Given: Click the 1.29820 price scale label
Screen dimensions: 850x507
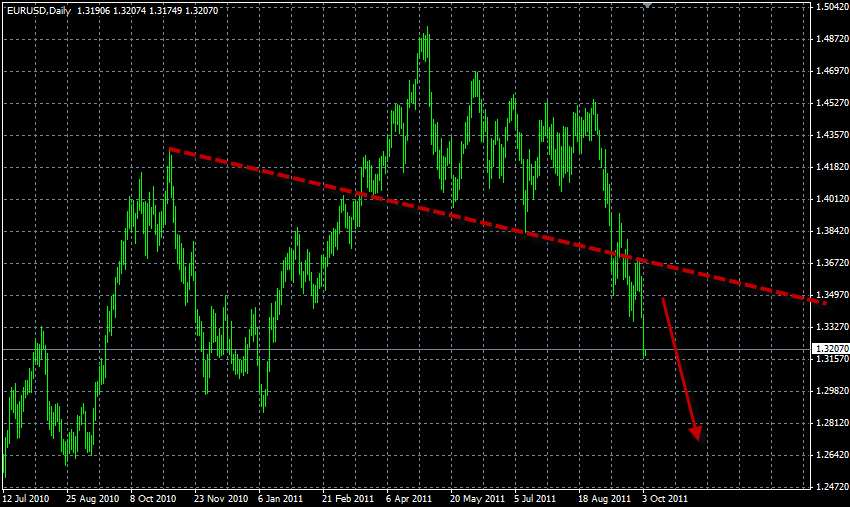Looking at the screenshot, I should (x=832, y=391).
